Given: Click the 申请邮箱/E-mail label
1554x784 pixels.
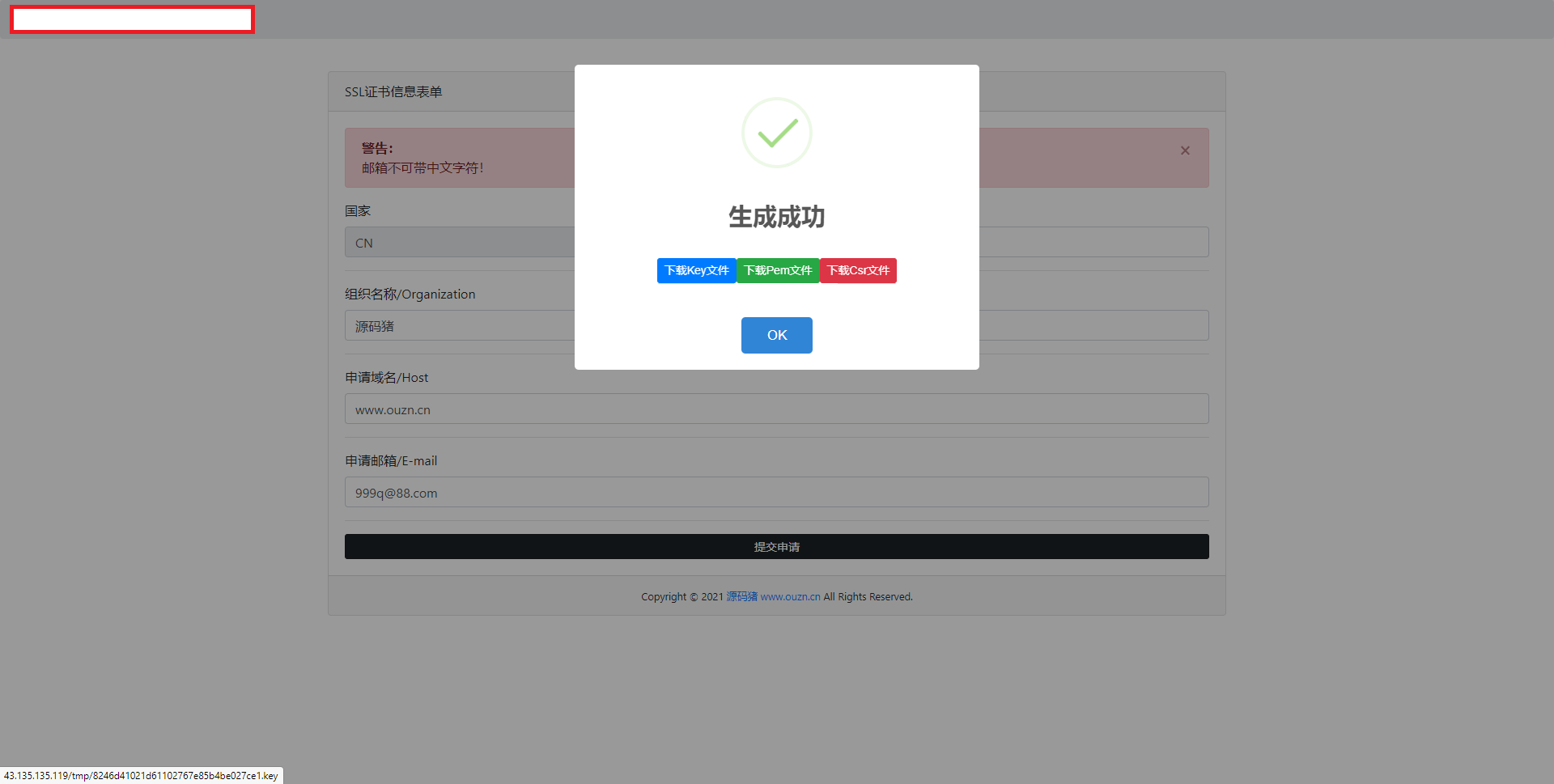Looking at the screenshot, I should click(391, 460).
